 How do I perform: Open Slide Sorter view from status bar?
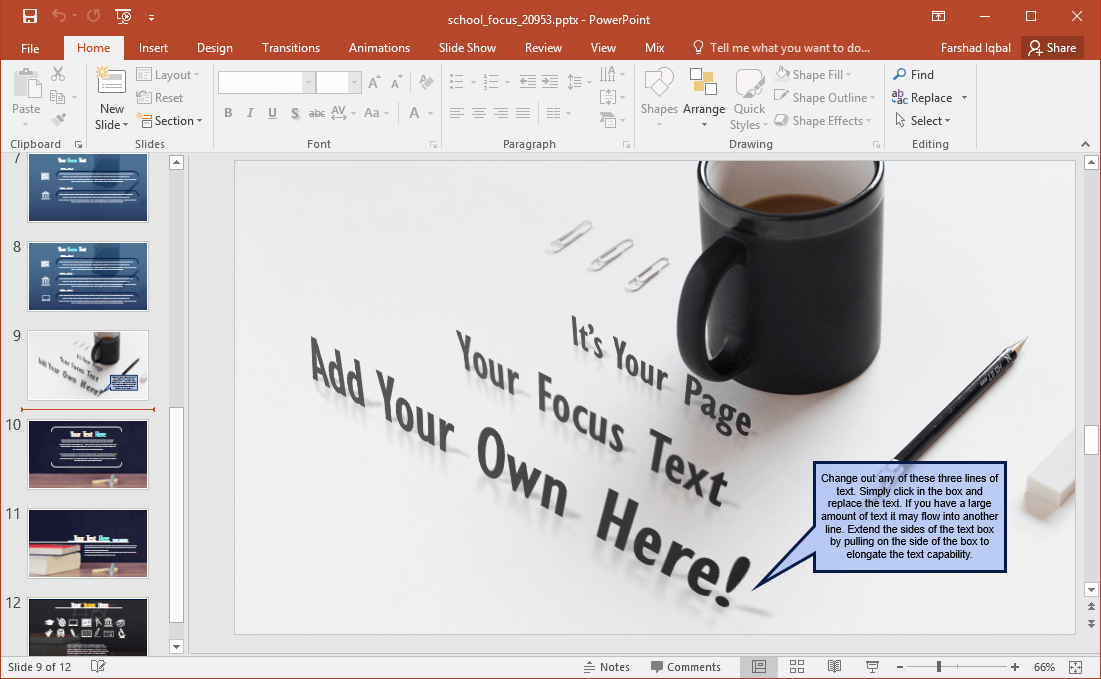pos(797,667)
